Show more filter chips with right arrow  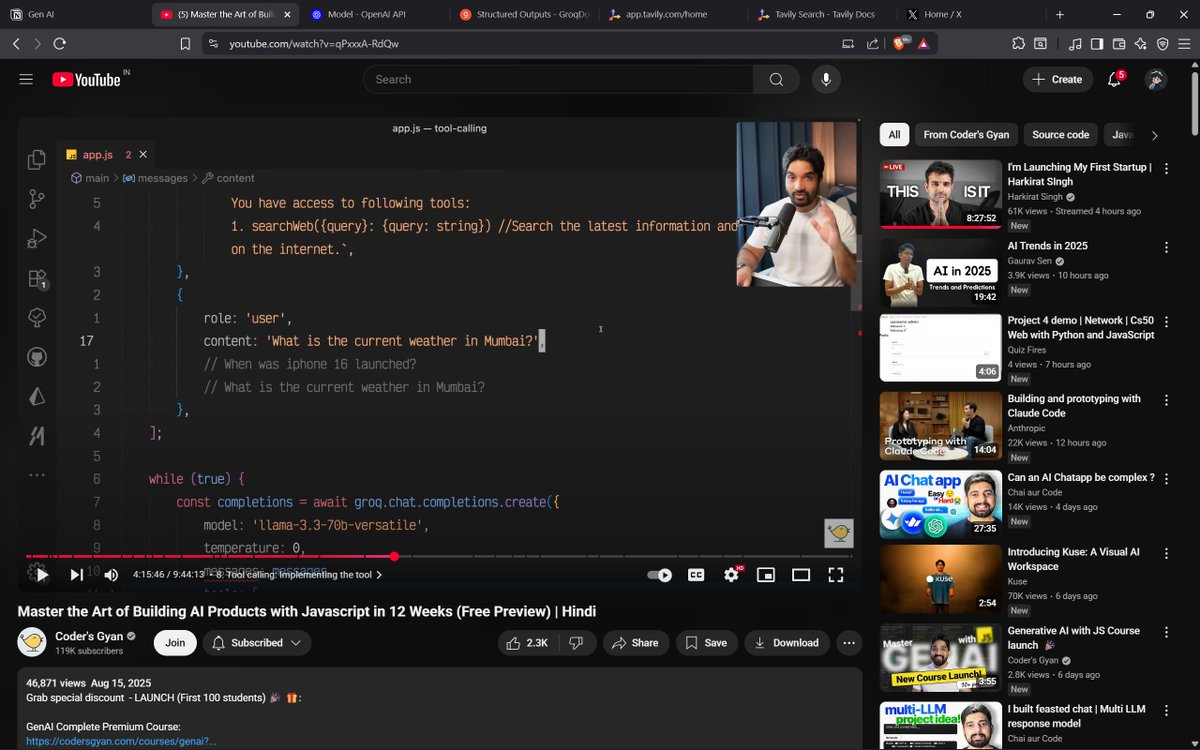pyautogui.click(x=1155, y=135)
